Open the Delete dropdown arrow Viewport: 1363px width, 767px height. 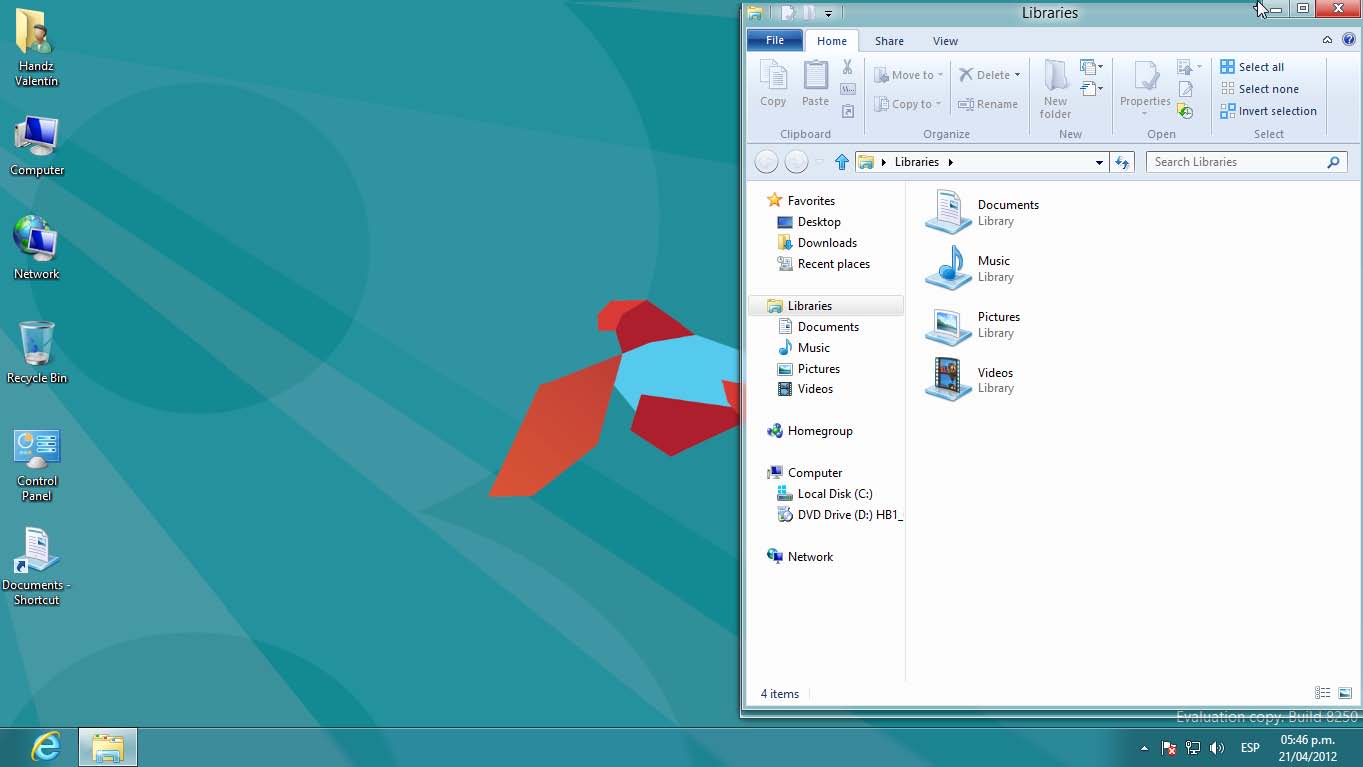pos(1017,75)
